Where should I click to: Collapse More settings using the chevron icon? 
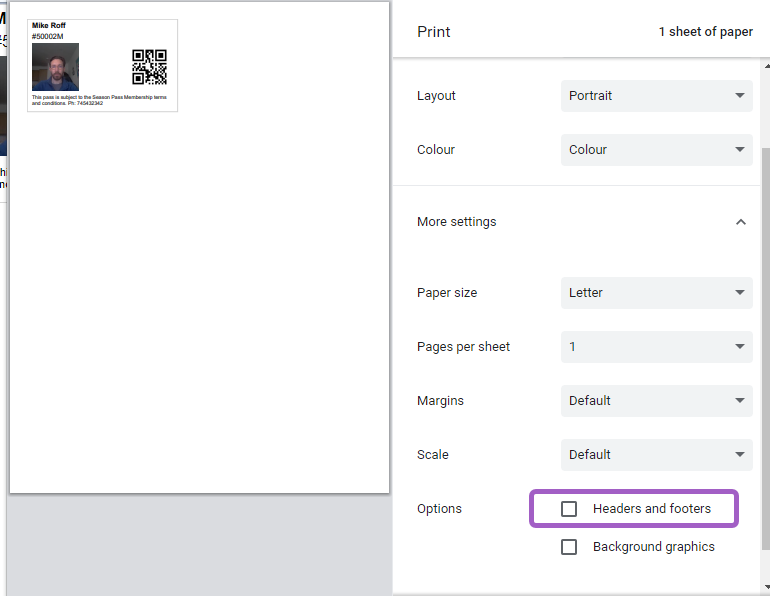click(740, 222)
